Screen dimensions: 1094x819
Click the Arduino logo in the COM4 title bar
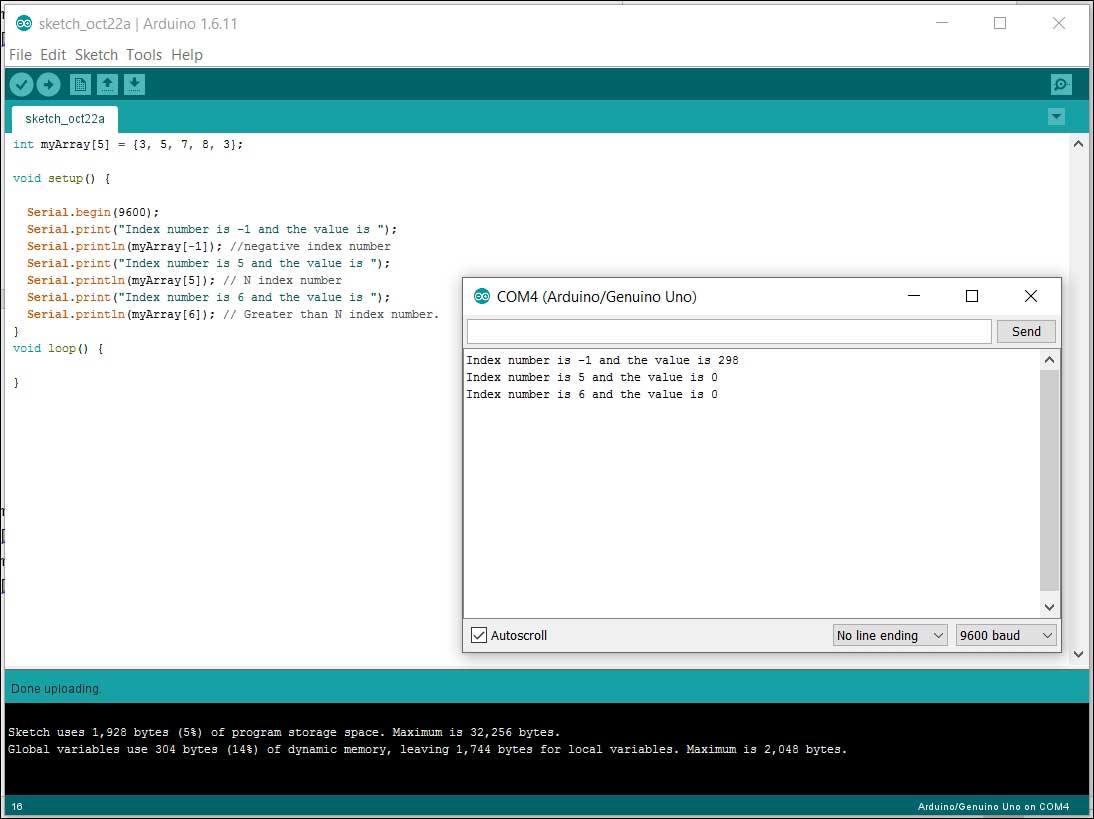[x=482, y=296]
